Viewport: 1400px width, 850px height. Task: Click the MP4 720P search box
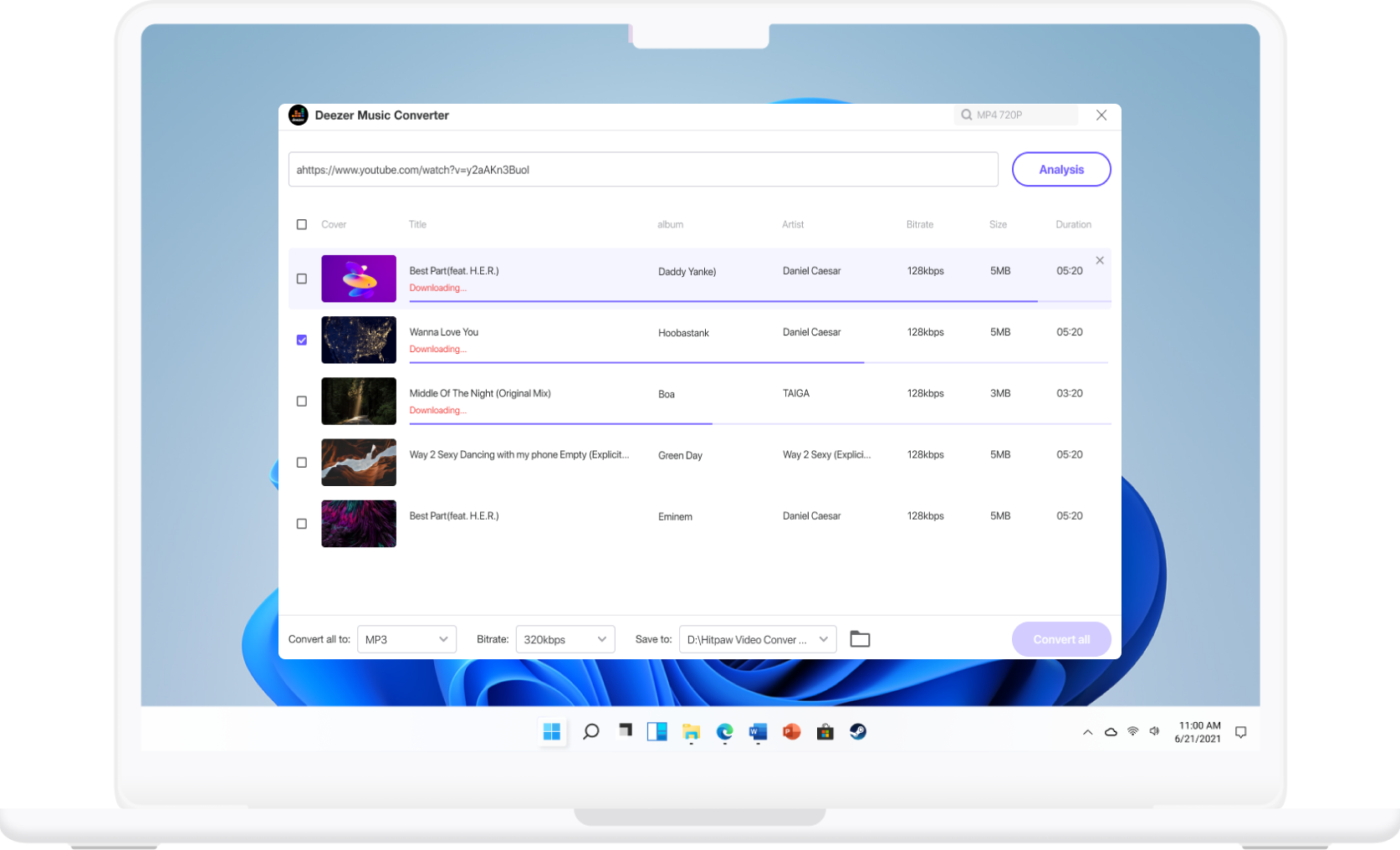coord(1016,115)
